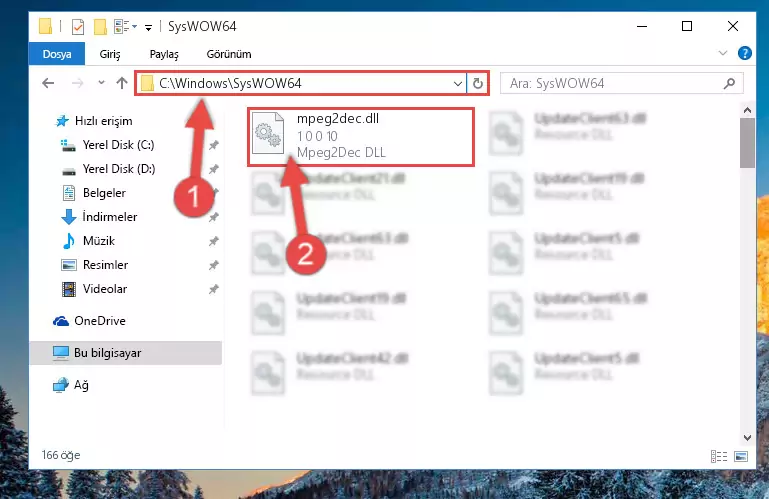
Task: Click the search magnifier icon
Action: point(729,83)
